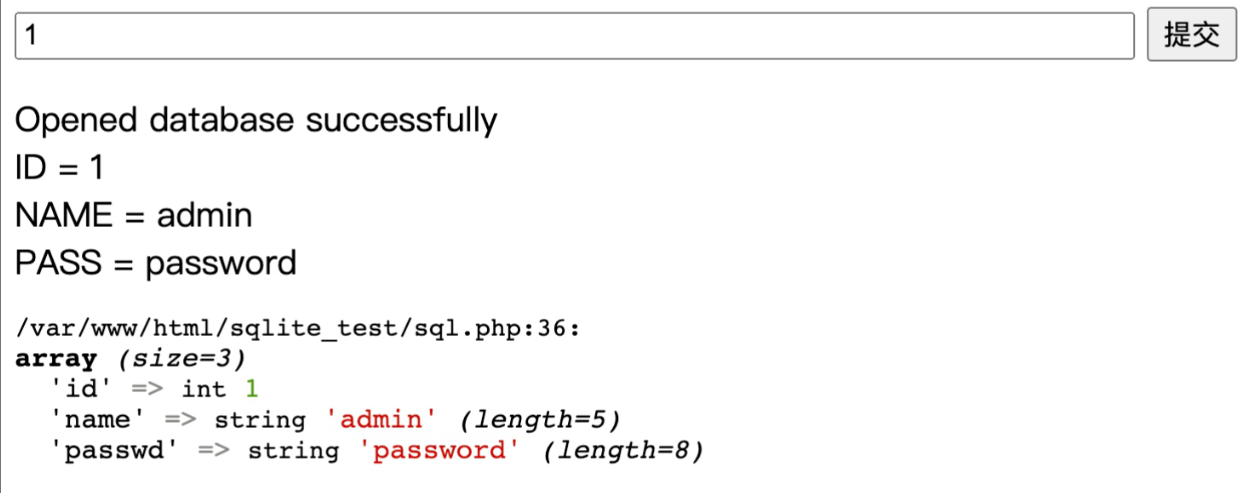Click the text input field containing 1
The height and width of the screenshot is (493, 1251).
[575, 36]
